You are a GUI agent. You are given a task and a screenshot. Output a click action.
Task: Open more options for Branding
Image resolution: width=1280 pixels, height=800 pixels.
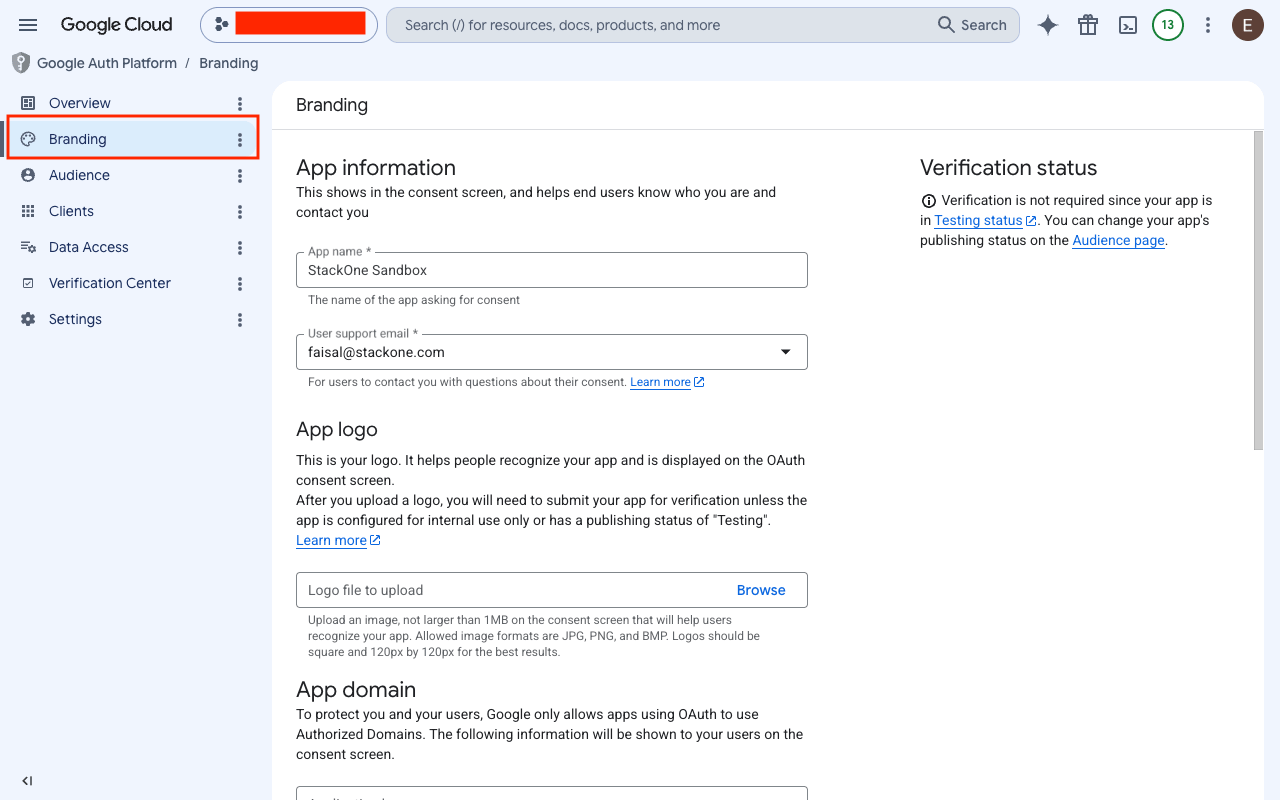coord(240,140)
